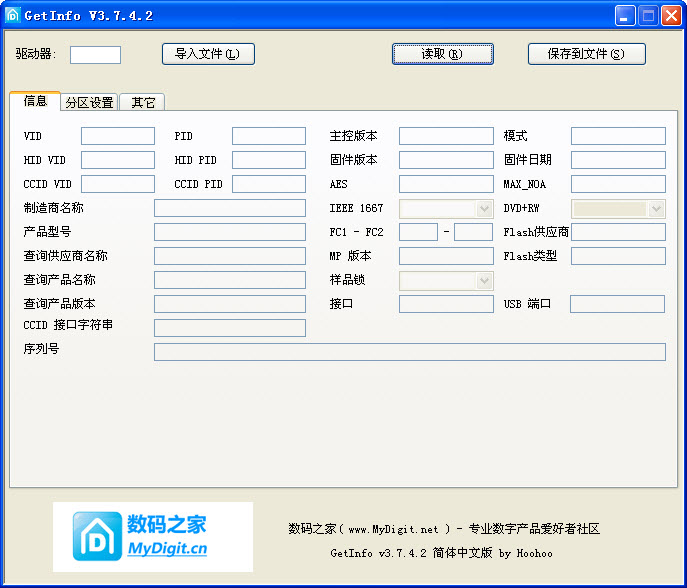Image resolution: width=687 pixels, height=588 pixels.
Task: Click the 主控版本 text field
Action: 445,136
